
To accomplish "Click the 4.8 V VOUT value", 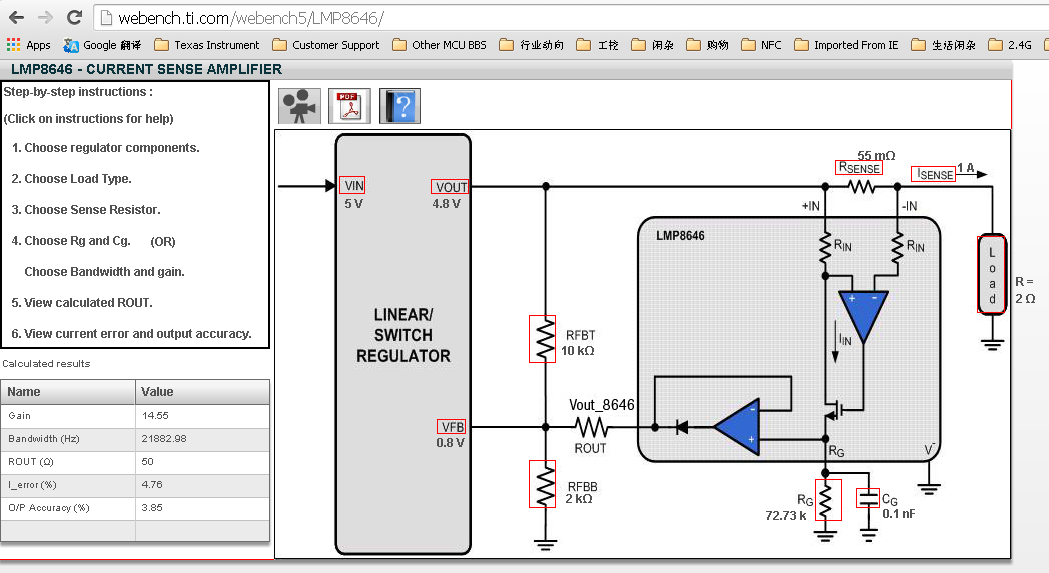I will click(x=446, y=203).
